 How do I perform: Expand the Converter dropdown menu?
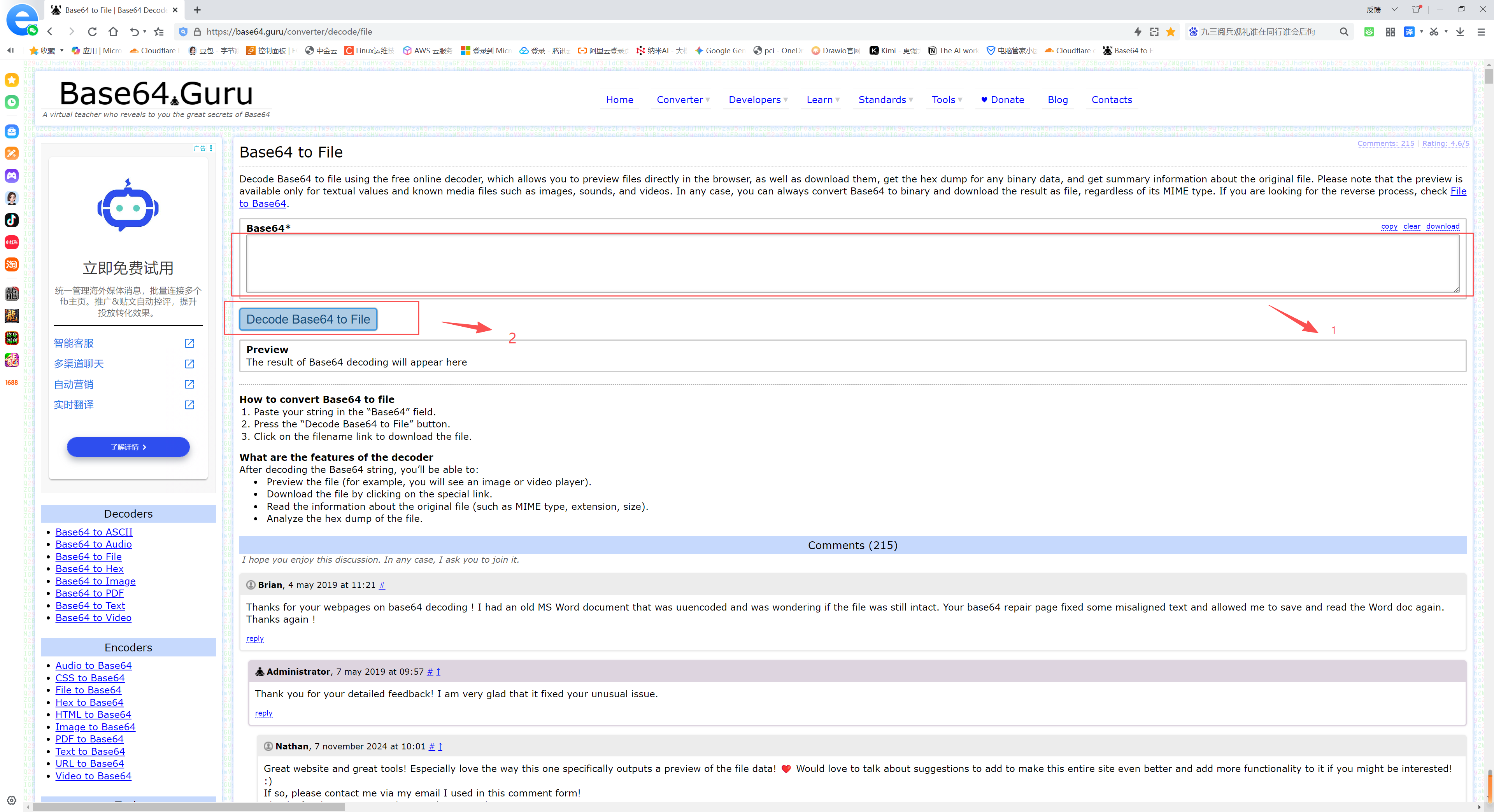coord(683,100)
